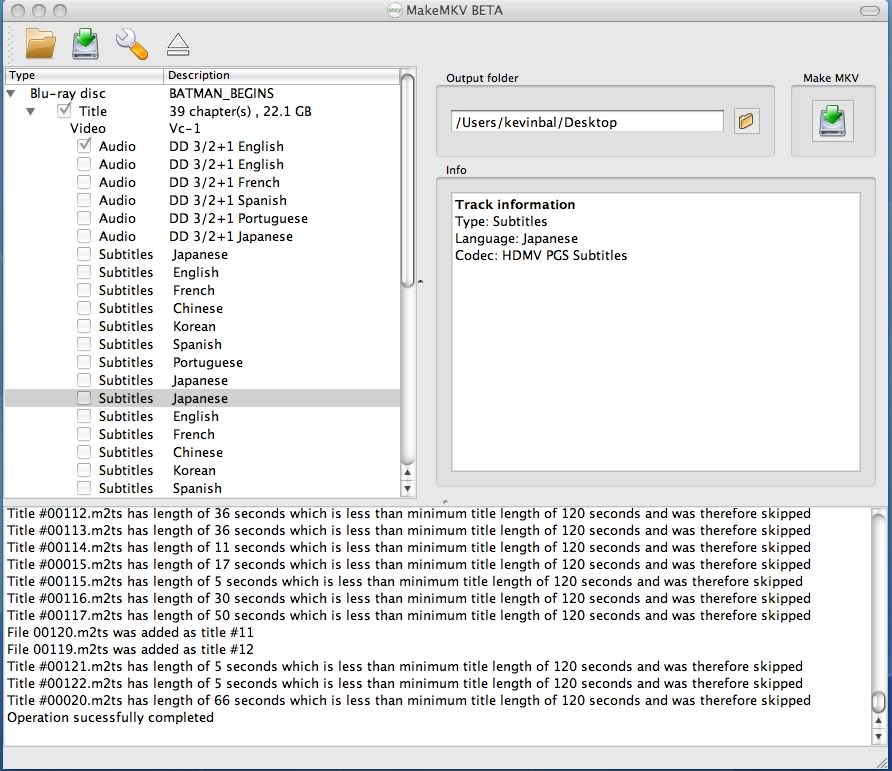Uncheck the Title checkbox

pyautogui.click(x=64, y=110)
